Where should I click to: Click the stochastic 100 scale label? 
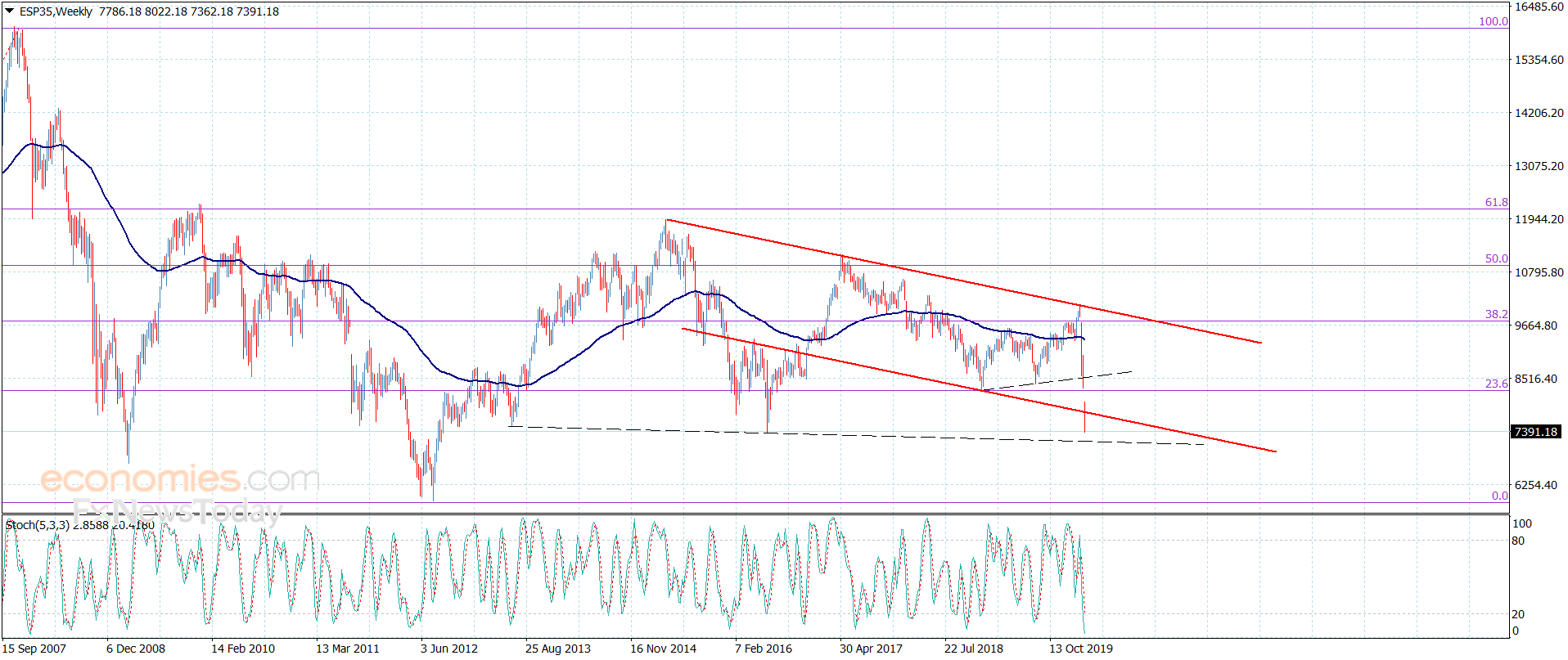tap(1521, 523)
